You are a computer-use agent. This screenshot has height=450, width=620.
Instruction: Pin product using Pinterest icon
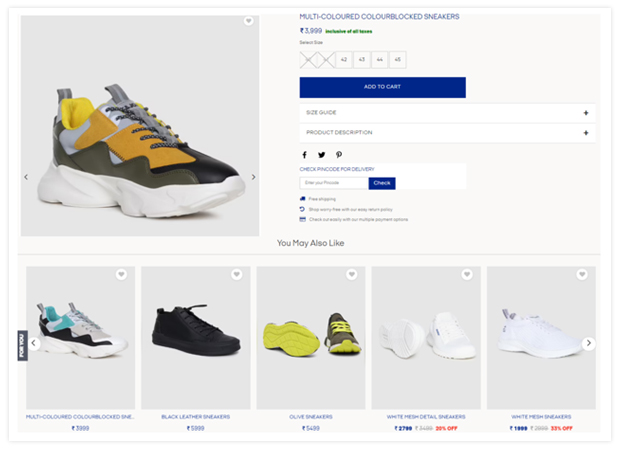click(x=339, y=155)
